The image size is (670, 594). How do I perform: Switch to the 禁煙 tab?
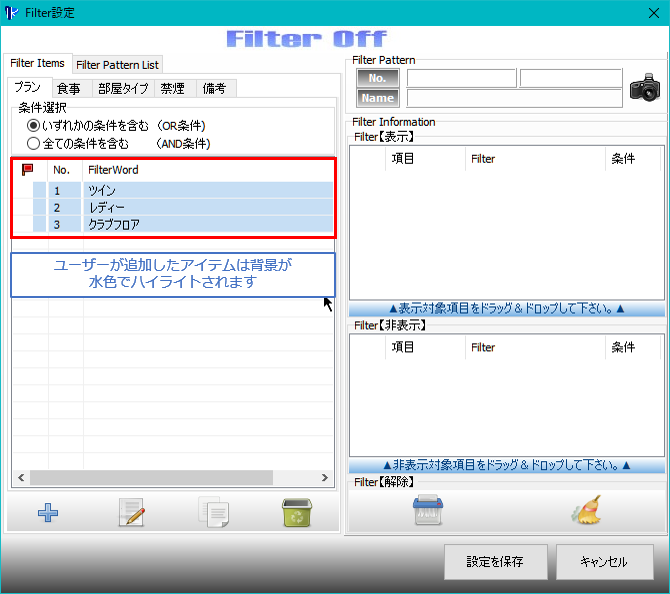click(x=172, y=88)
